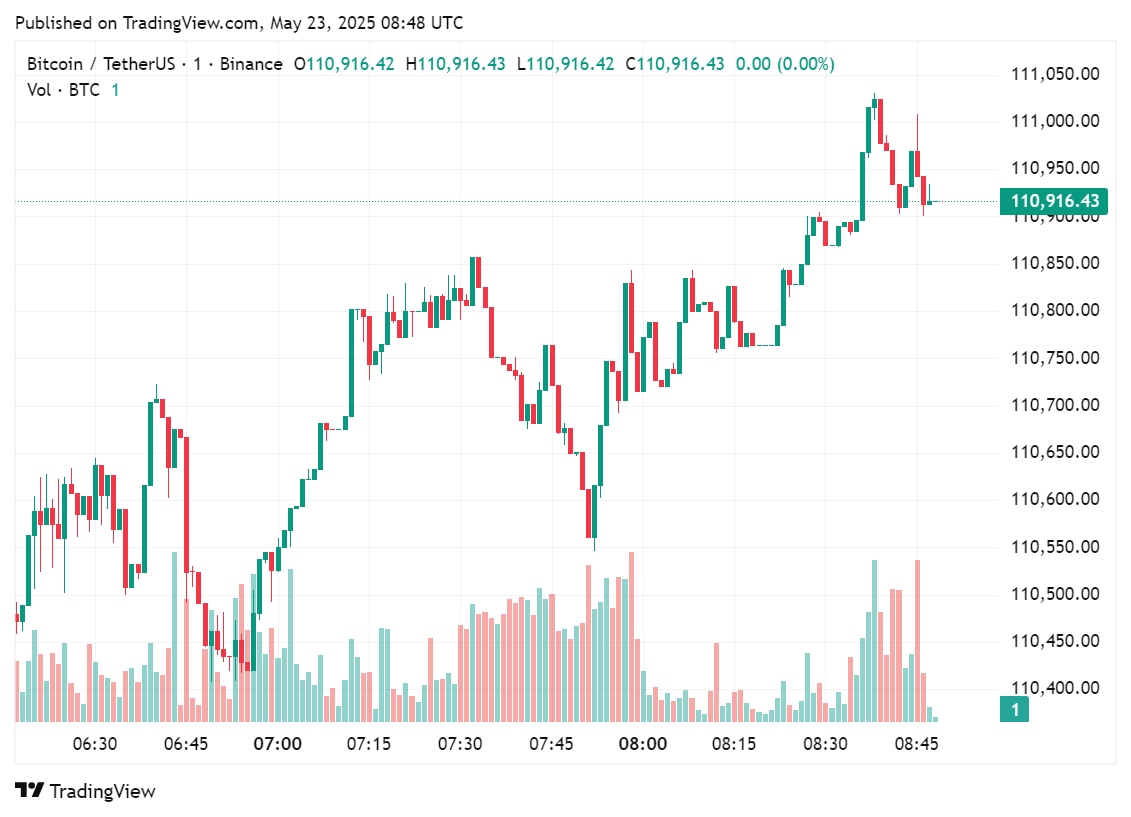Click the high value H110,916.43
This screenshot has width=1131, height=817.
[x=454, y=64]
